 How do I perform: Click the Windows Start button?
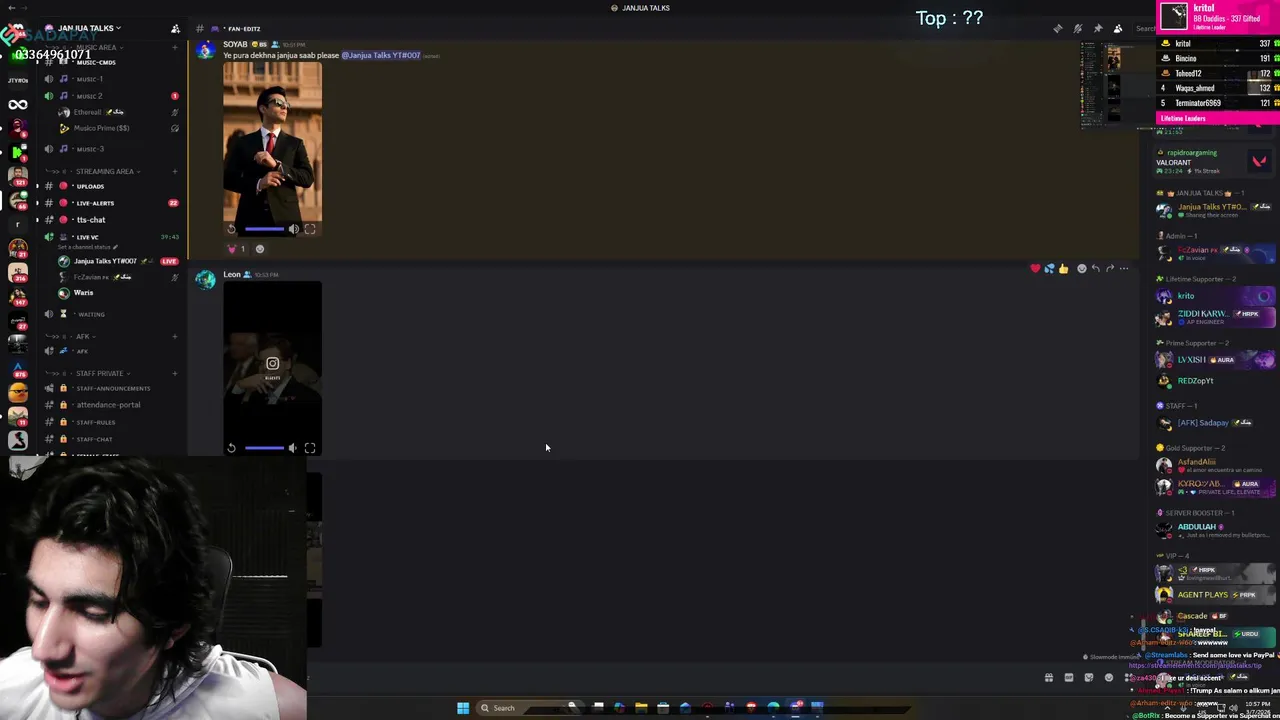(x=463, y=708)
